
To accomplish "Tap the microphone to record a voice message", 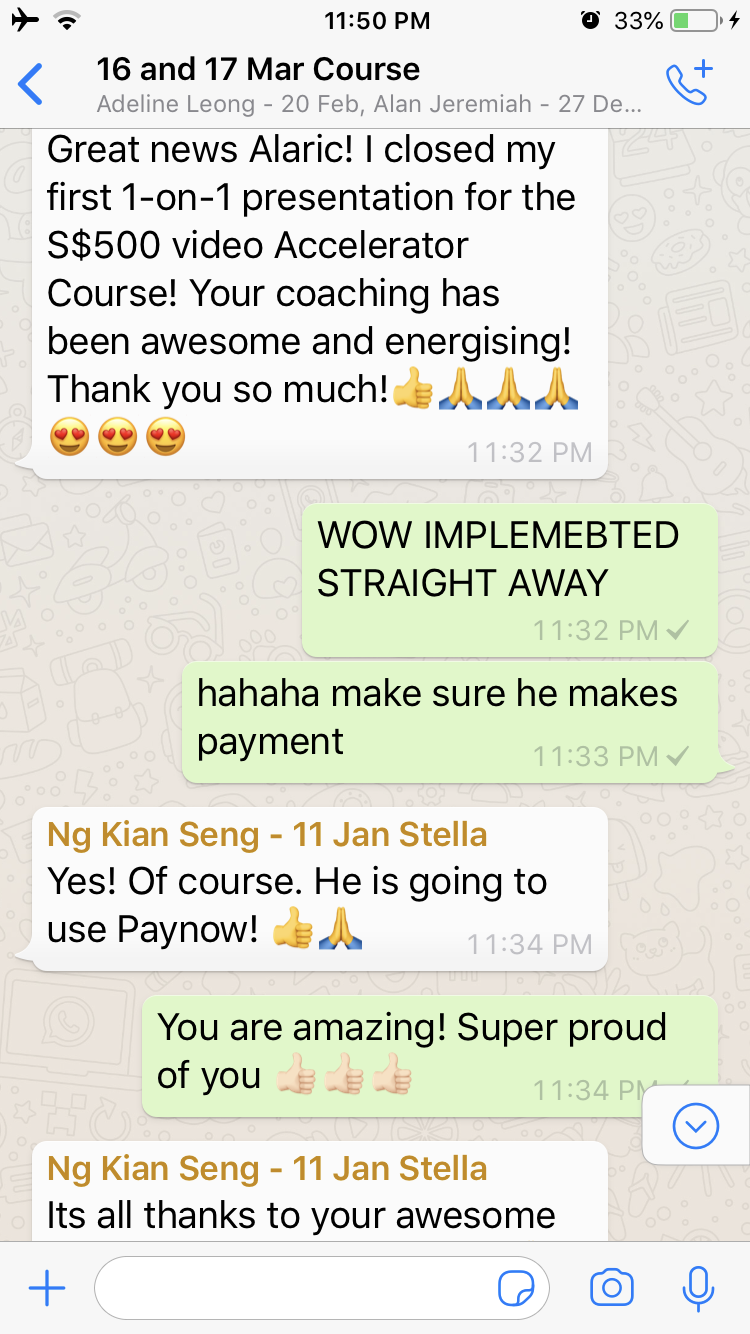I will pos(698,1288).
